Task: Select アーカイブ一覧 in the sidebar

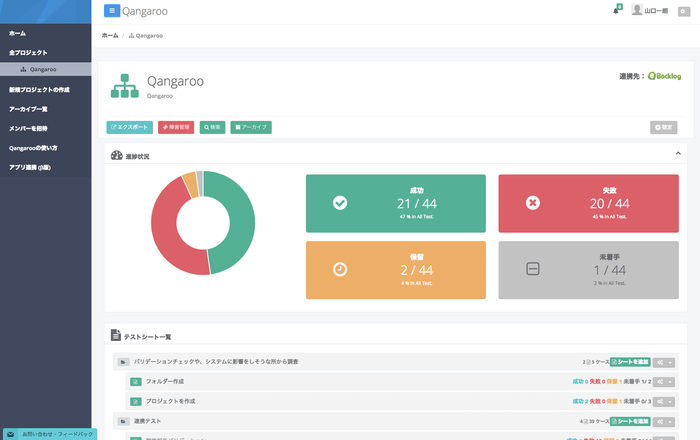Action: click(x=29, y=108)
